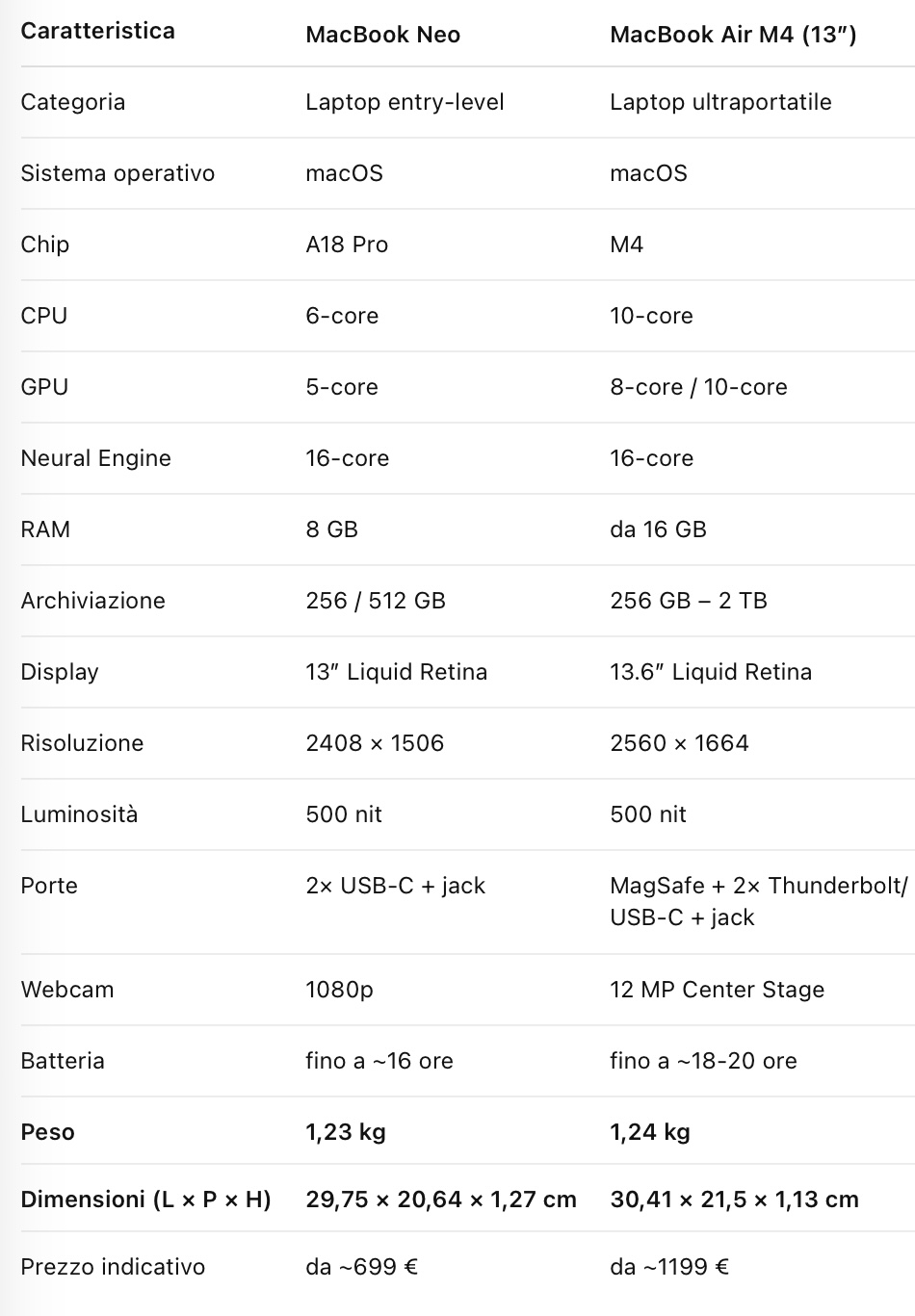Viewport: 915px width, 1316px height.
Task: Select the A18 Pro chip cell
Action: pyautogui.click(x=347, y=245)
